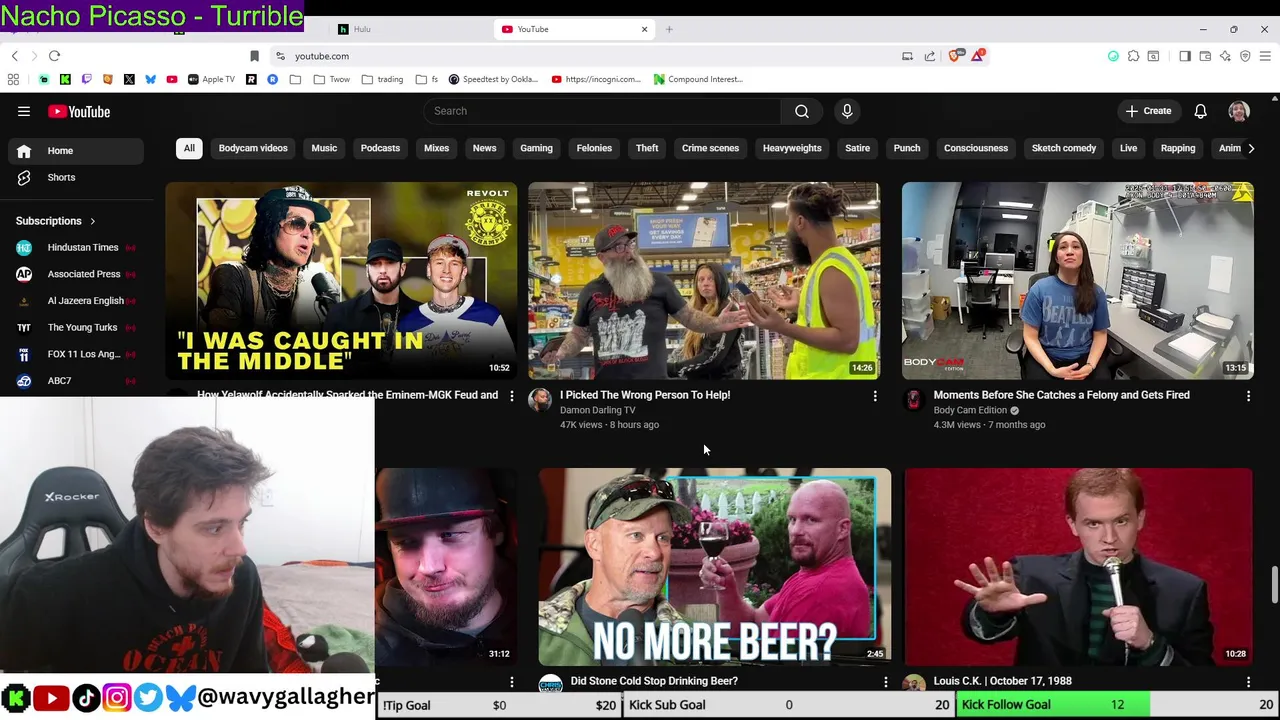Open the YouTube hamburger guide menu
This screenshot has width=1280, height=720.
click(24, 112)
